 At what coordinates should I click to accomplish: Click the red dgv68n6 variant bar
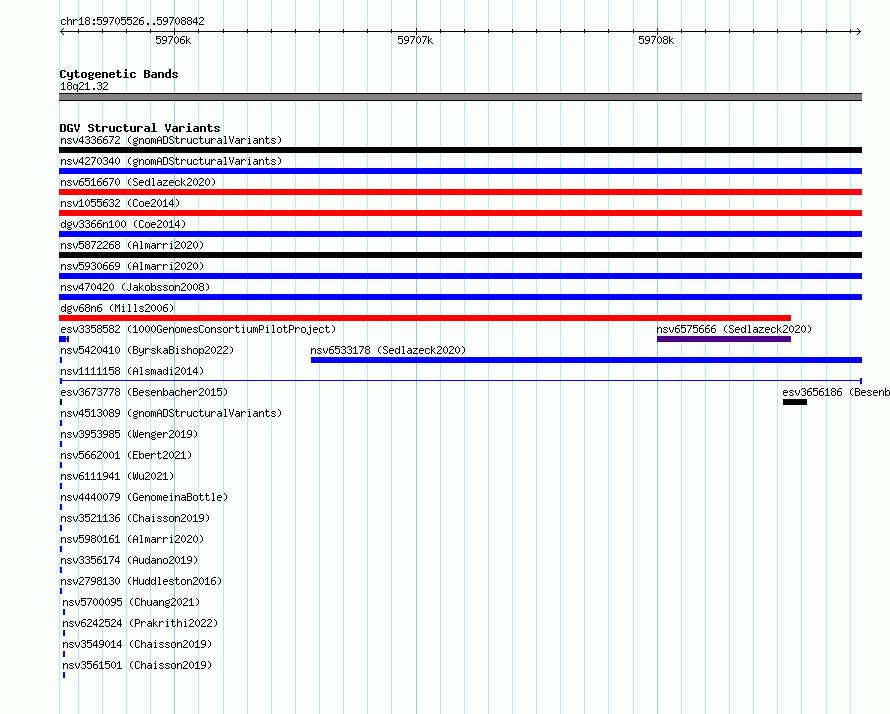coord(425,318)
